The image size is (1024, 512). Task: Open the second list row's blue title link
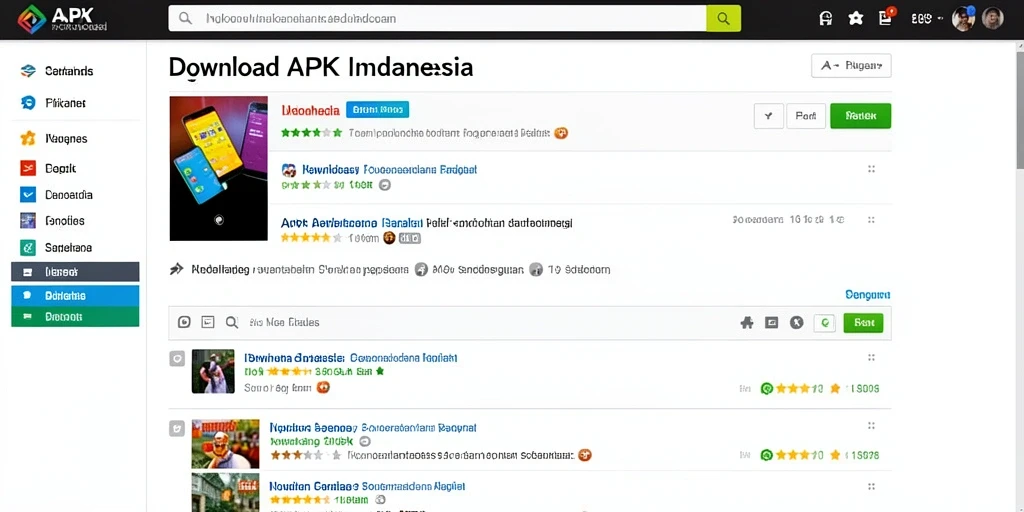(x=373, y=428)
